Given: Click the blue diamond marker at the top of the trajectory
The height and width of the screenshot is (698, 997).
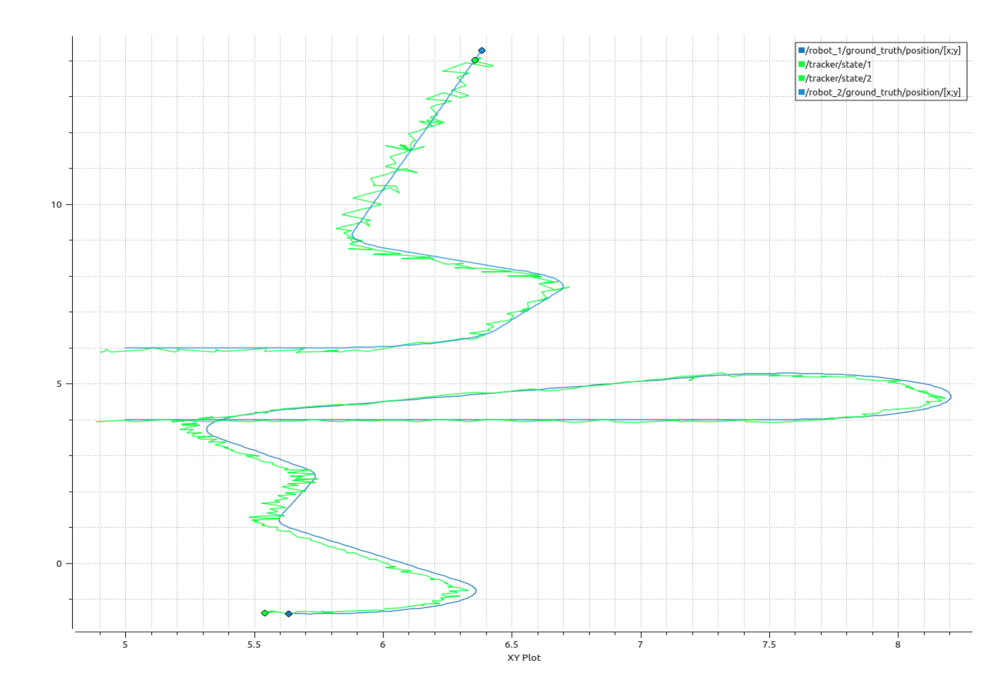Looking at the screenshot, I should click(x=482, y=50).
